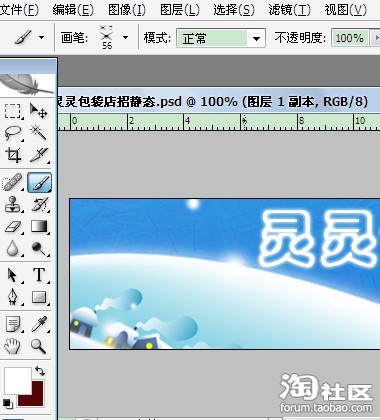
Task: Select the Zoom magnifier tool
Action: click(39, 346)
